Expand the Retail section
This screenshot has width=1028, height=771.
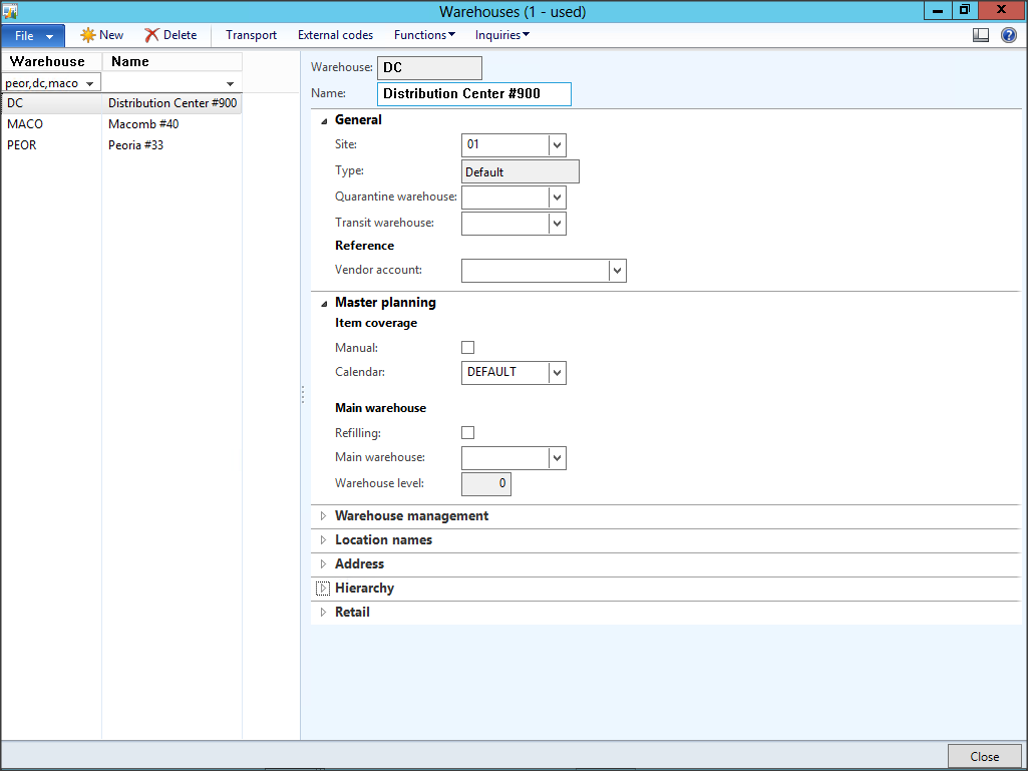352,611
